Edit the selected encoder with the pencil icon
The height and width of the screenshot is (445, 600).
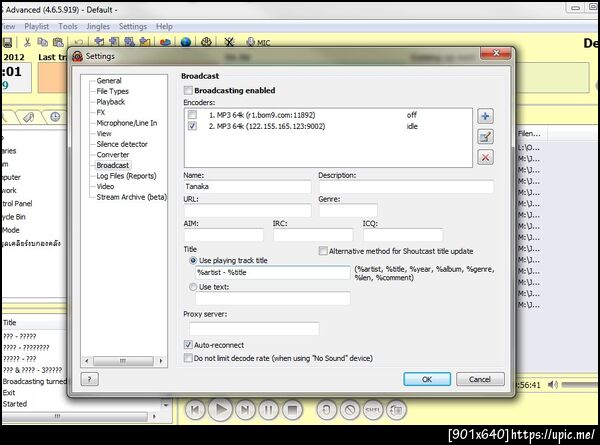click(x=485, y=137)
